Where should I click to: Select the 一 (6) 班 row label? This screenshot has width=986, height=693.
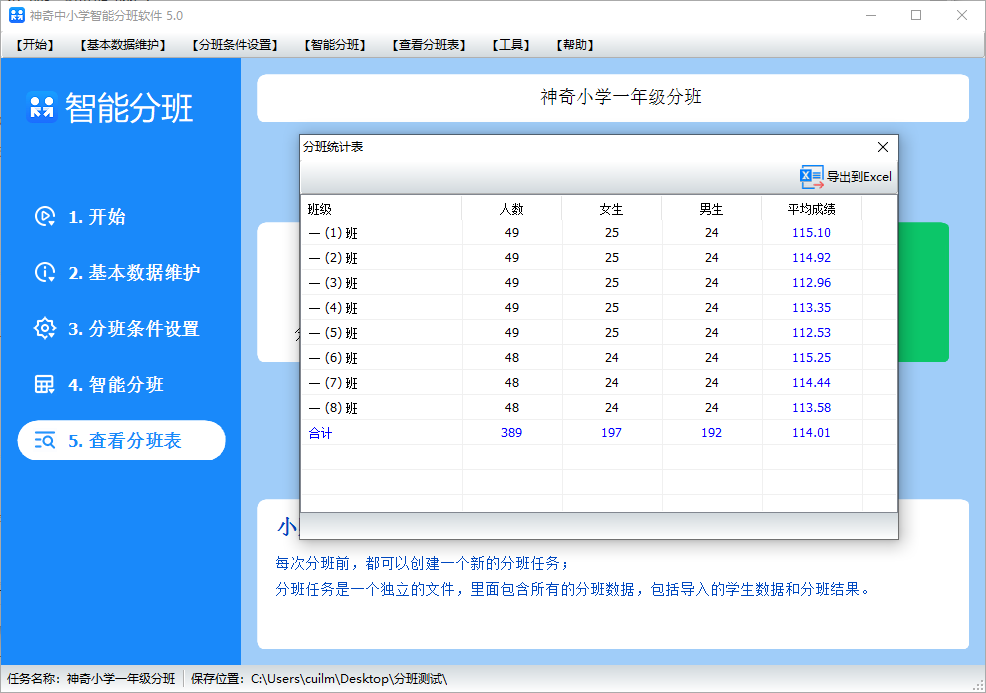[333, 358]
